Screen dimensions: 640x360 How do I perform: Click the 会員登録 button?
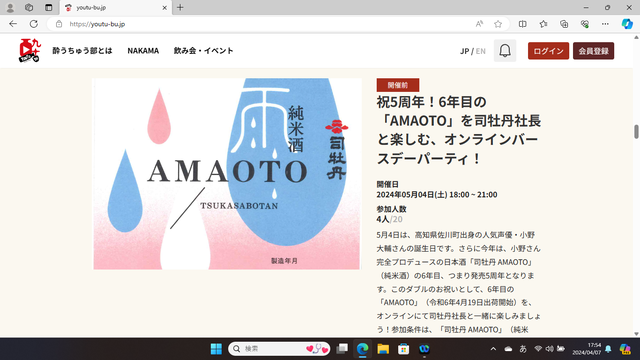coord(593,51)
